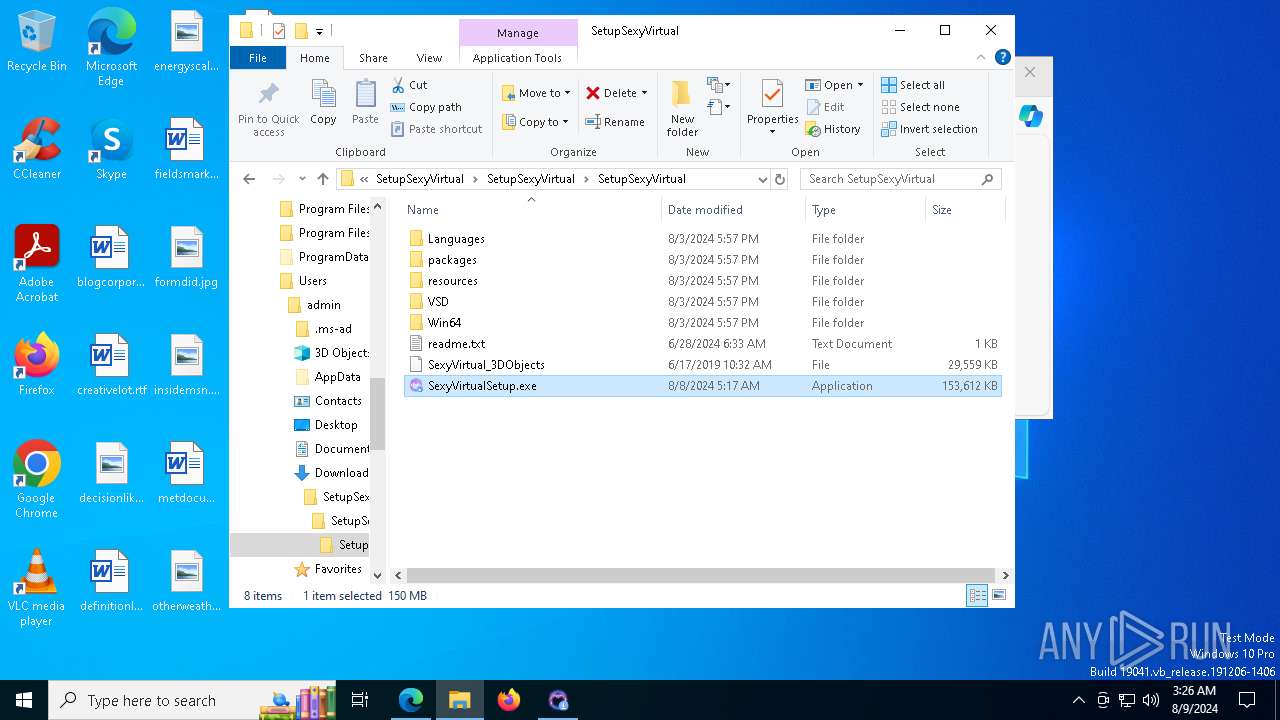Show hidden tray icons chevron

[x=1078, y=700]
